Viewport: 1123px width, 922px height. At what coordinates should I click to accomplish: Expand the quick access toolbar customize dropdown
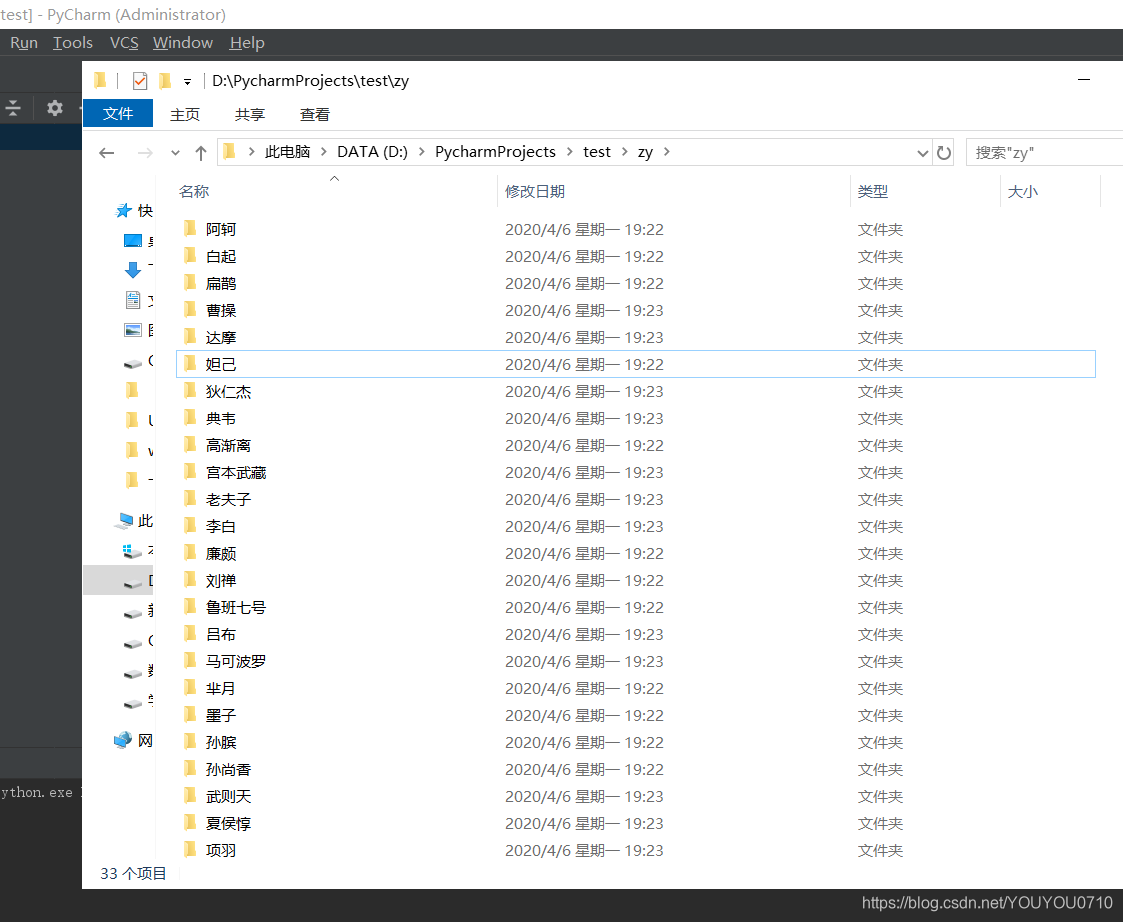pos(186,80)
